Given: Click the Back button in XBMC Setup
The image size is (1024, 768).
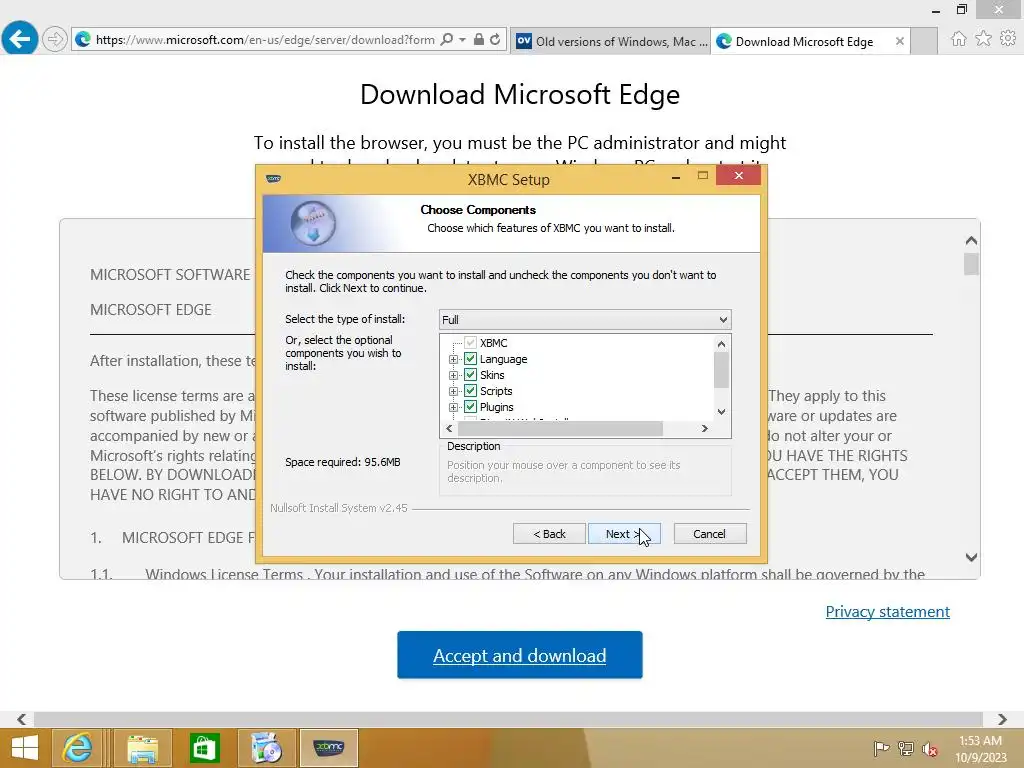Looking at the screenshot, I should [549, 534].
